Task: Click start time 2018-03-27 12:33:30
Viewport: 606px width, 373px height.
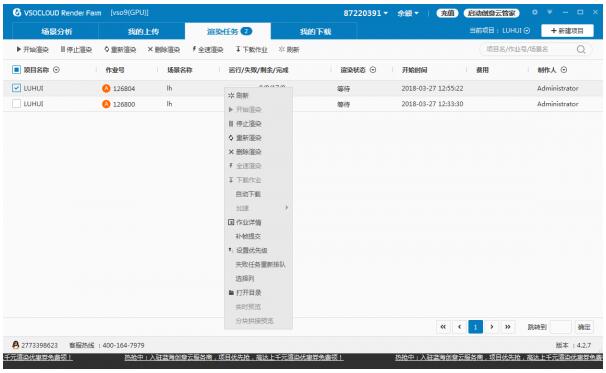Action: 432,104
